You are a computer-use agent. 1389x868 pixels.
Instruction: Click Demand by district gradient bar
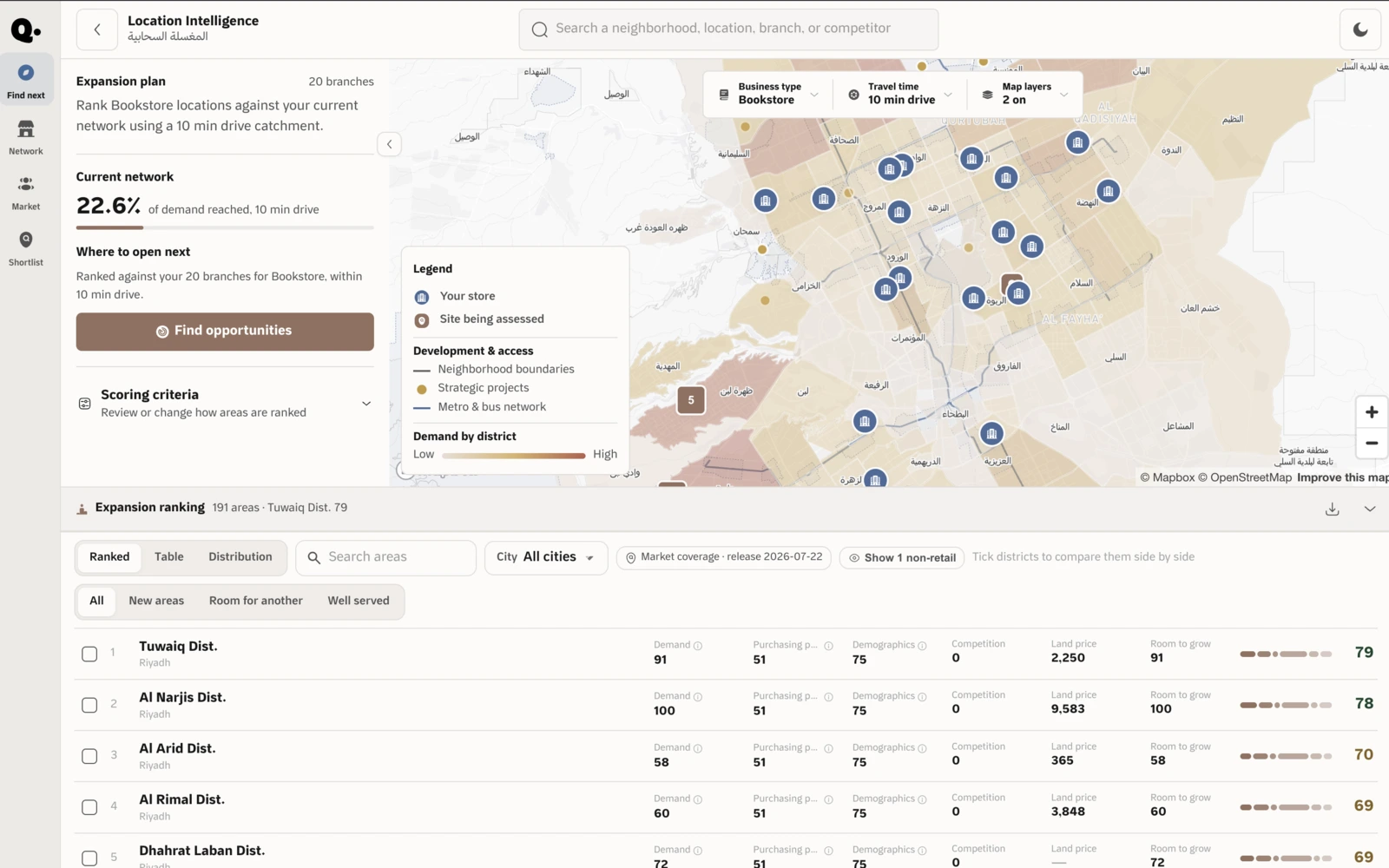[x=513, y=455]
